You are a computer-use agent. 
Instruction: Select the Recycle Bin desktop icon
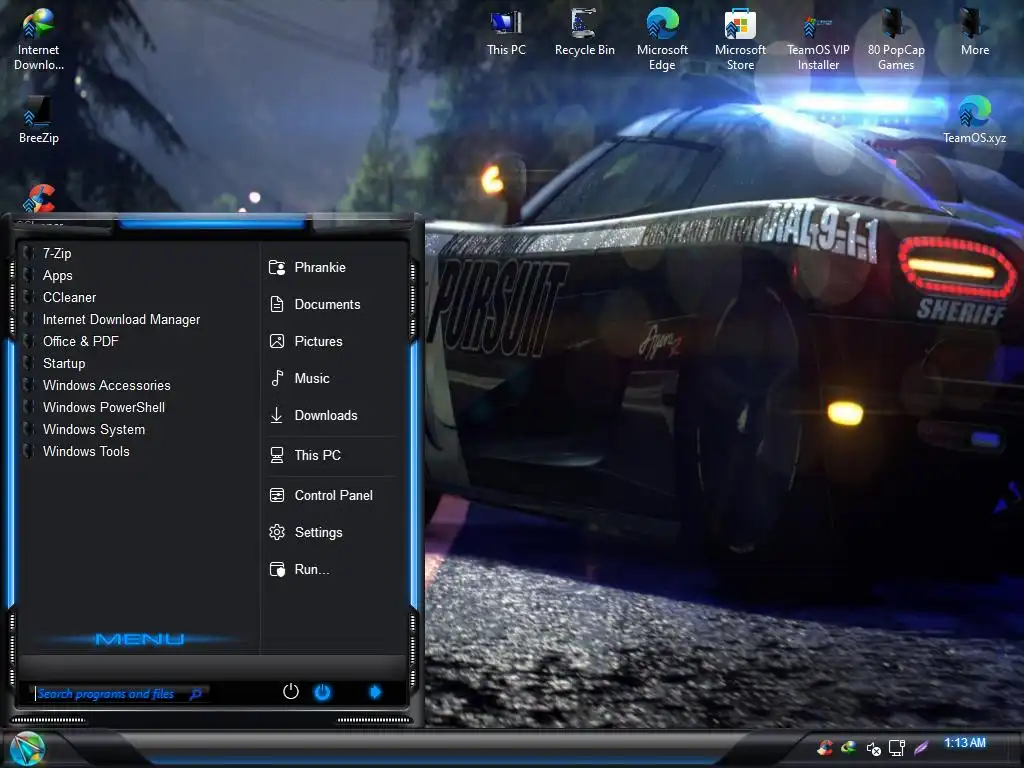584,33
